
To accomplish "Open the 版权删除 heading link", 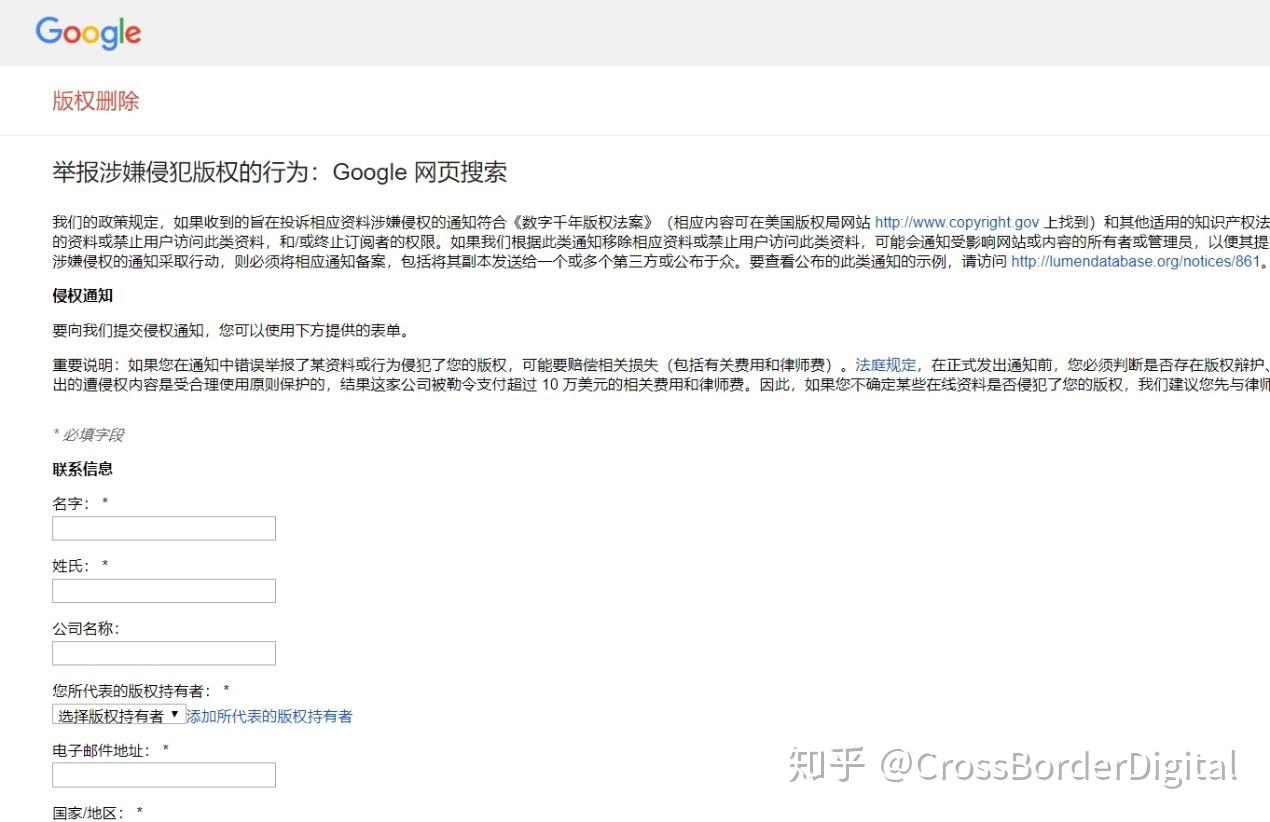I will pos(96,101).
